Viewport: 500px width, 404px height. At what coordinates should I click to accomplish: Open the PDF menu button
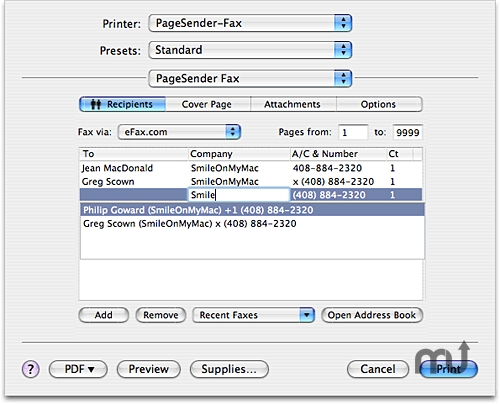78,369
